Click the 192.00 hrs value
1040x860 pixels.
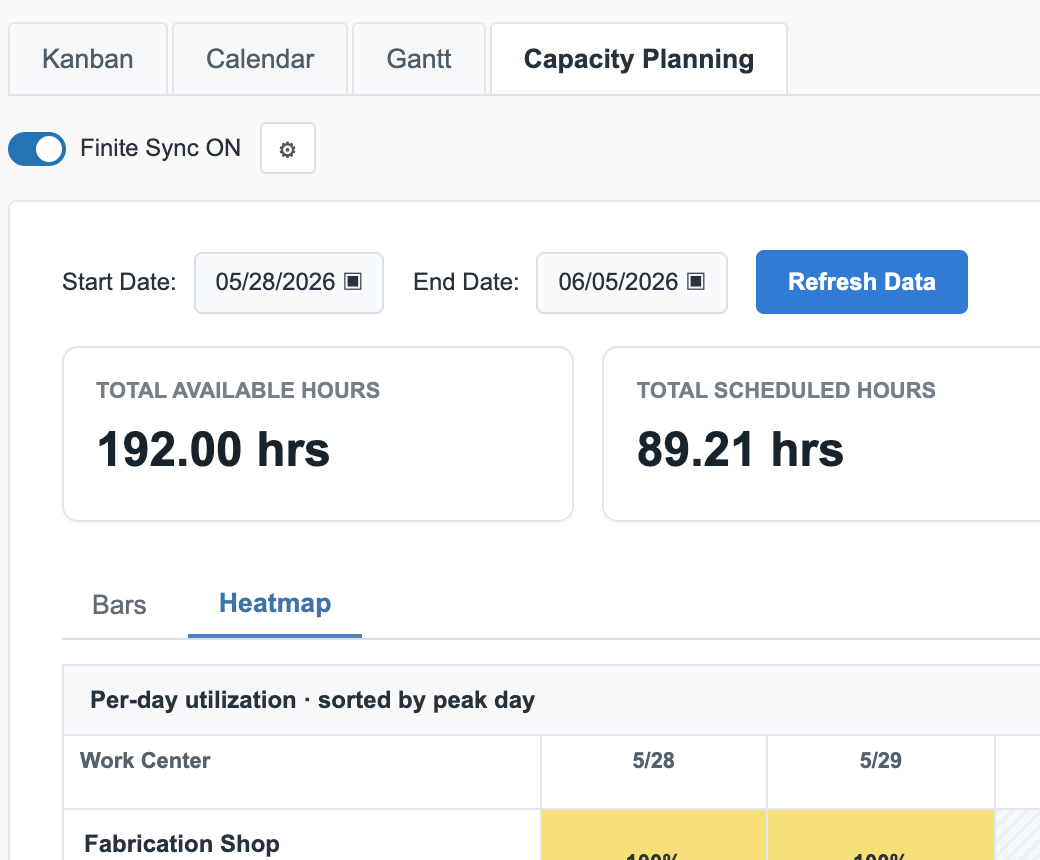pos(213,450)
